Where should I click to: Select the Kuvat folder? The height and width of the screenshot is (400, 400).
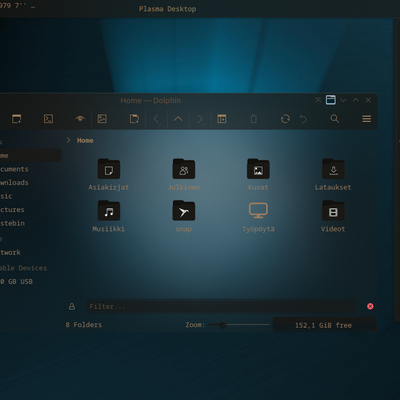tap(258, 175)
